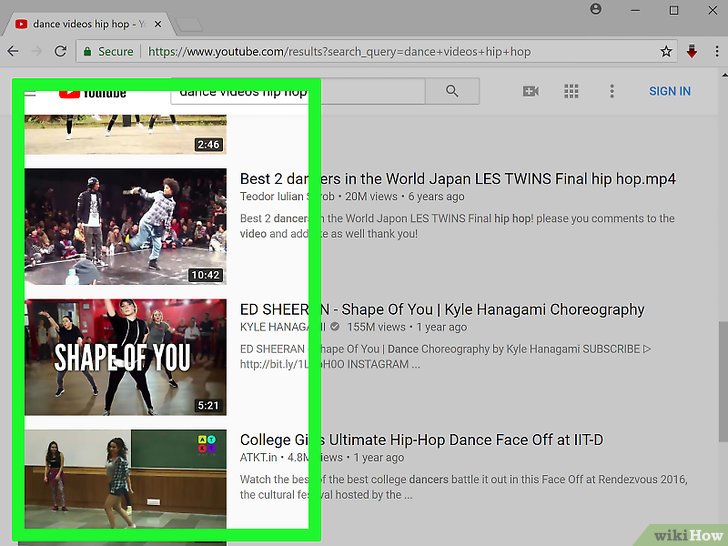This screenshot has height=546, width=728.
Task: Click the '20M views' text
Action: [x=371, y=196]
